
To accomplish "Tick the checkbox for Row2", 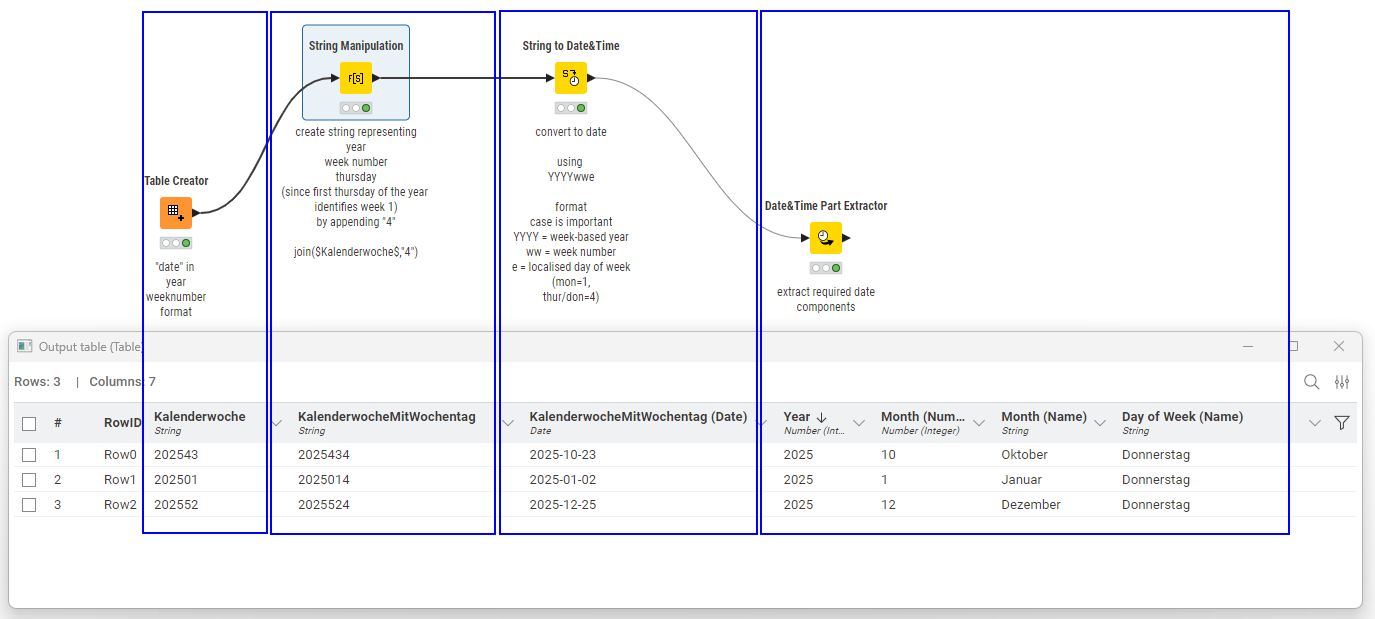I will [29, 505].
